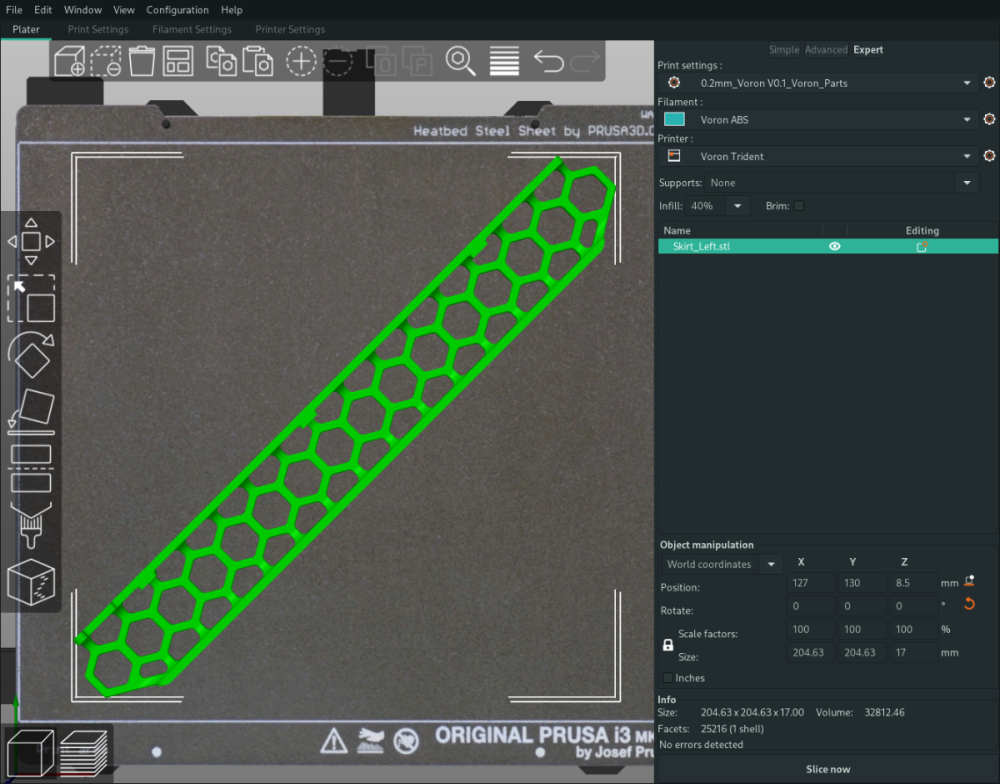The width and height of the screenshot is (1000, 784).
Task: Enable the Brim checkbox
Action: 798,205
